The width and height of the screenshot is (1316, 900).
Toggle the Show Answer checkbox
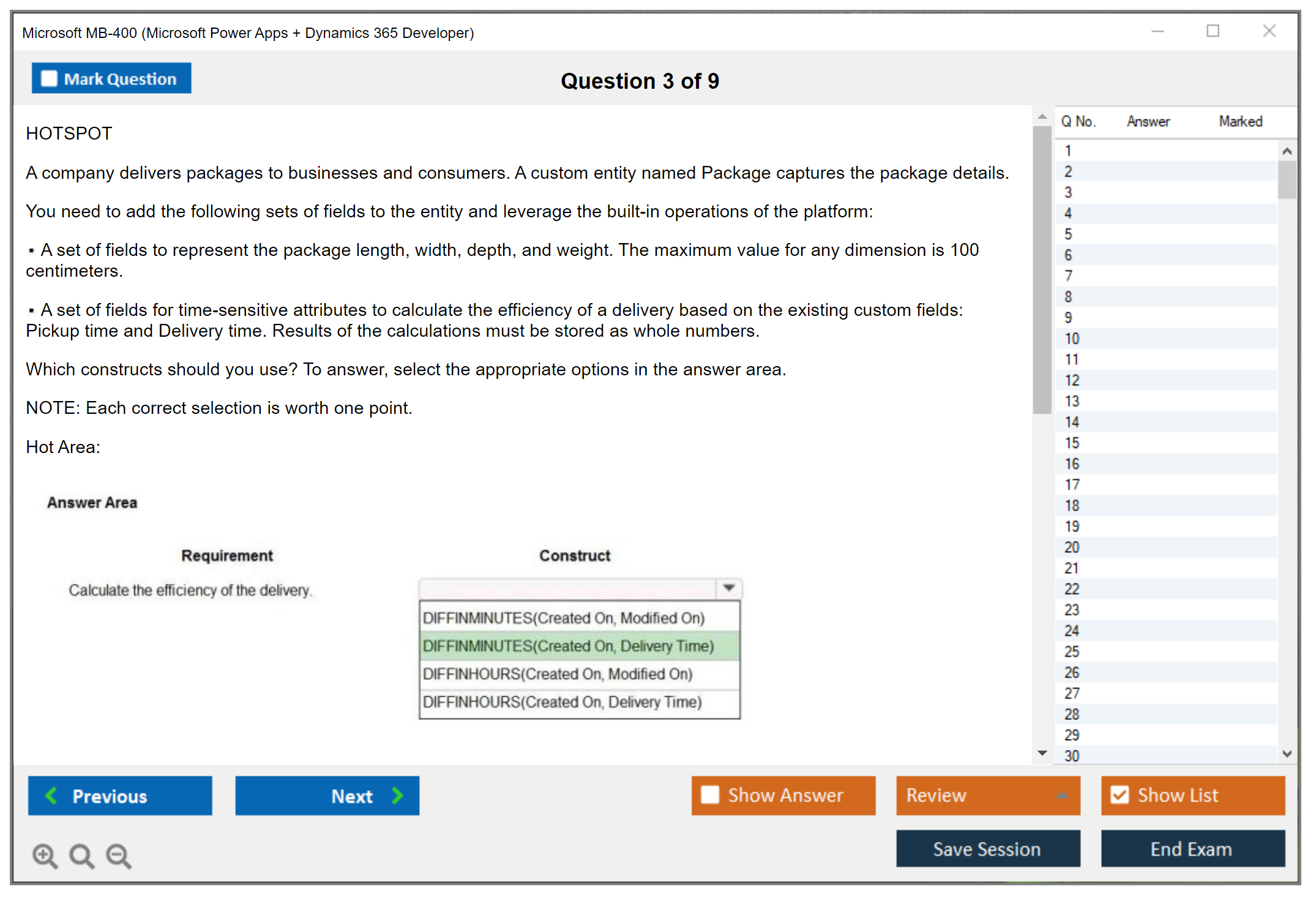[x=710, y=795]
